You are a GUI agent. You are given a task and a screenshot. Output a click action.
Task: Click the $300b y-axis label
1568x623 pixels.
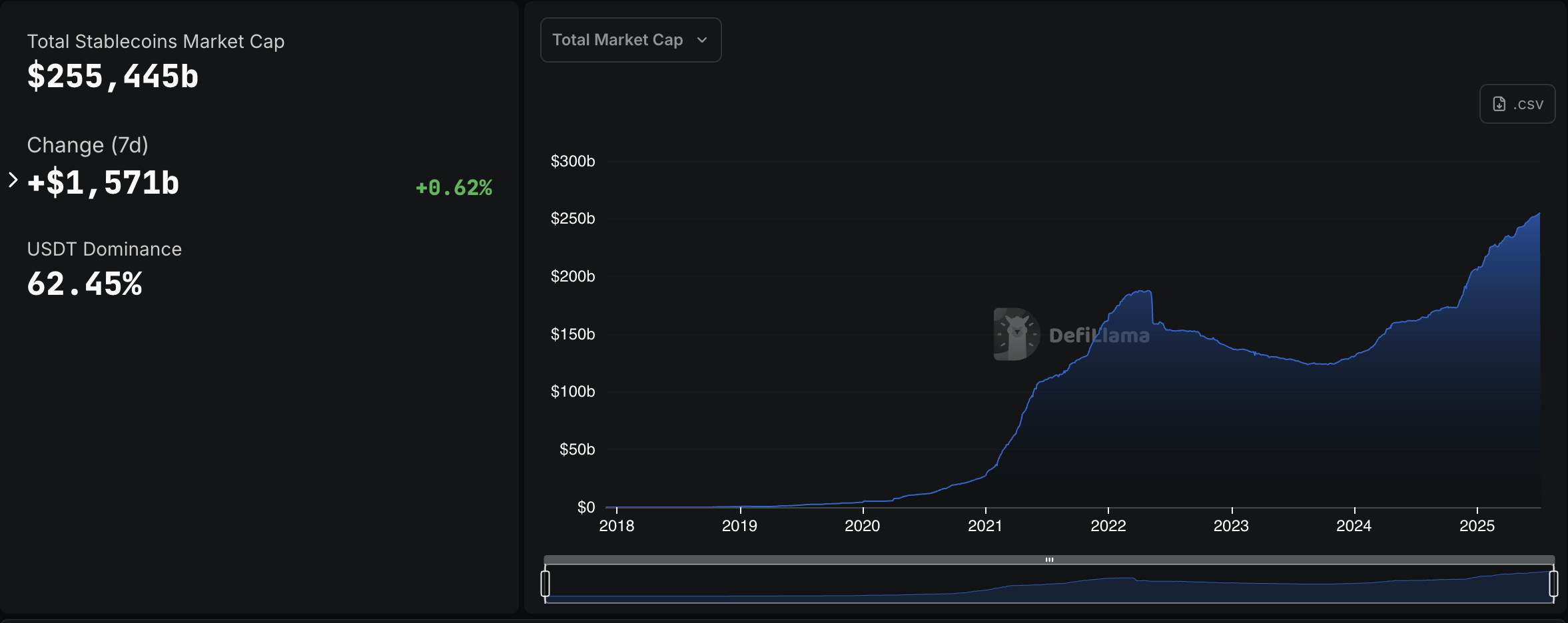573,161
